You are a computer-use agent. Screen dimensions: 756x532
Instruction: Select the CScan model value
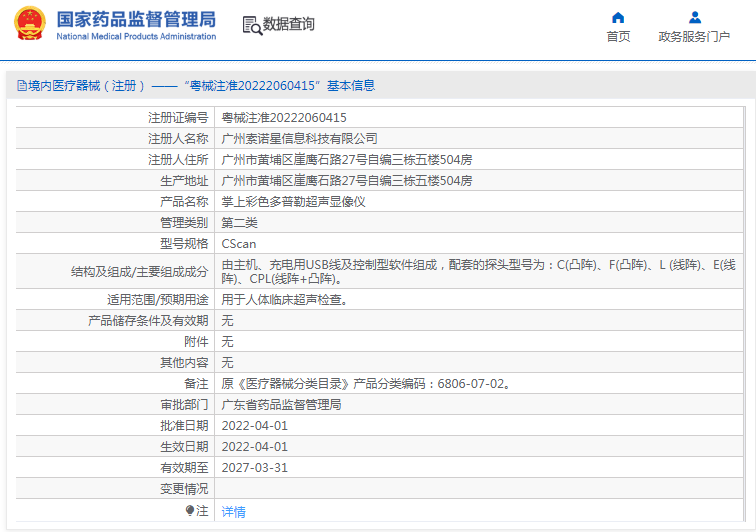point(238,244)
